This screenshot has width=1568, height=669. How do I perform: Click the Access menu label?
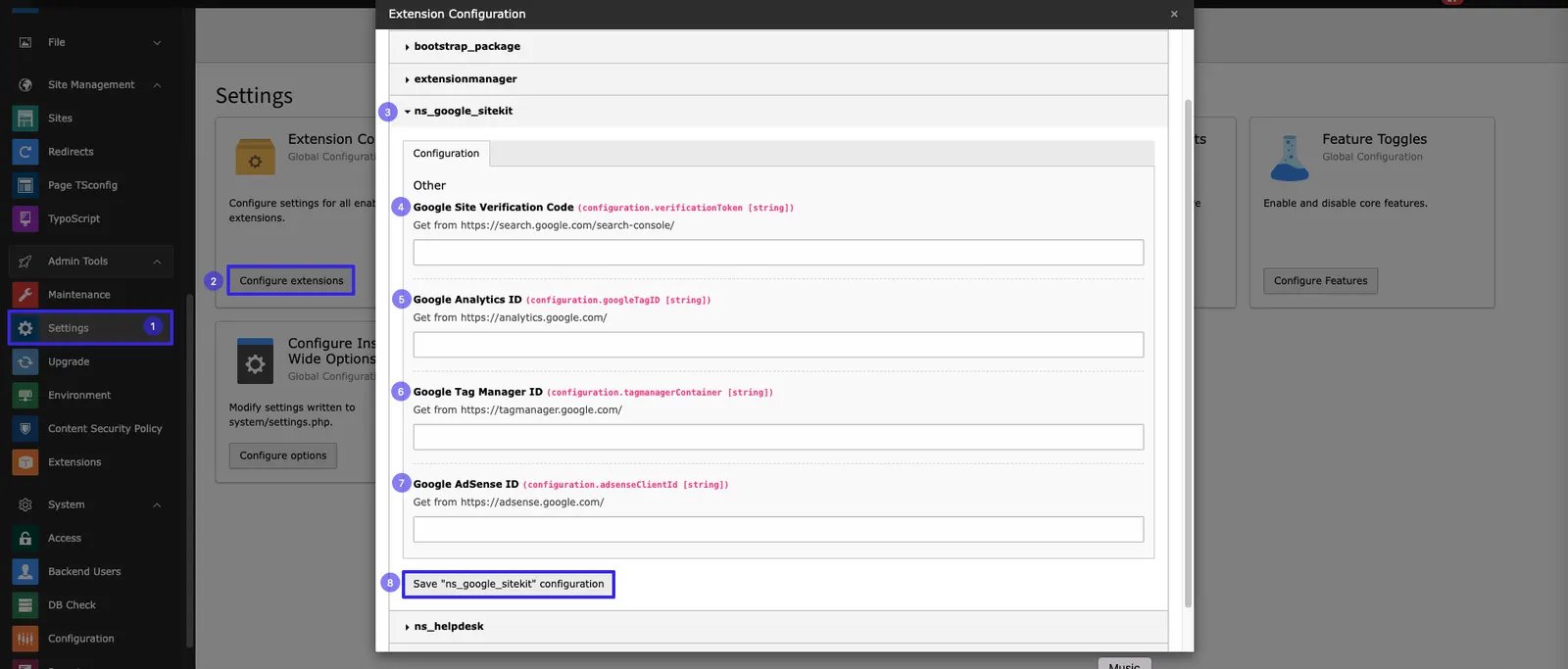coord(65,539)
